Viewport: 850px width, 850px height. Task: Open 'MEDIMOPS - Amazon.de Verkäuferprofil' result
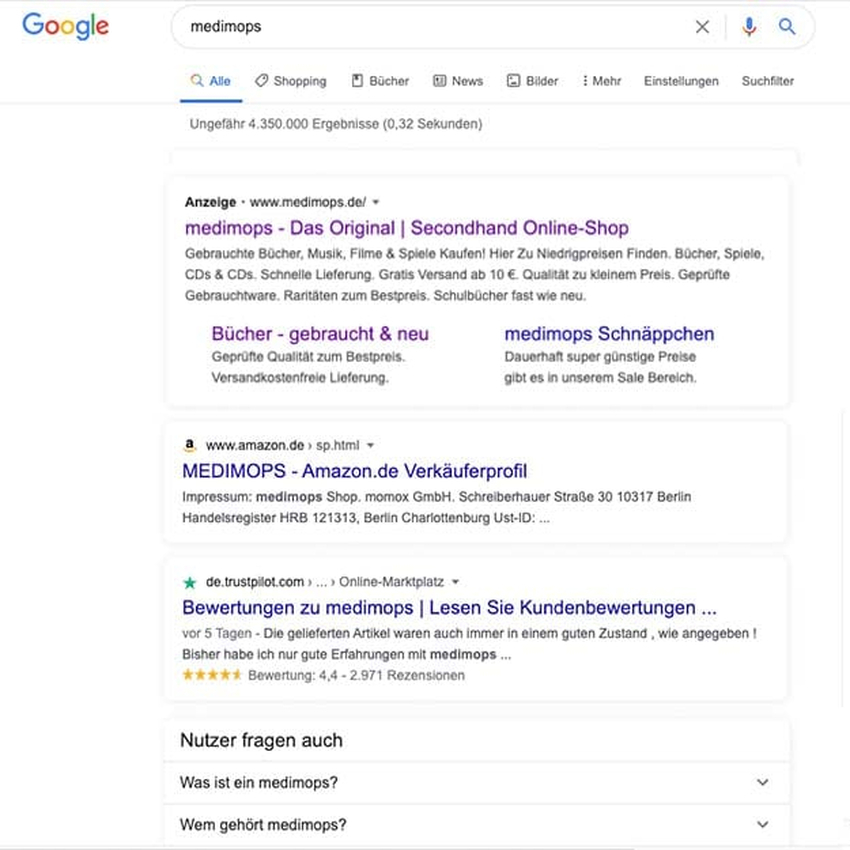pyautogui.click(x=354, y=471)
